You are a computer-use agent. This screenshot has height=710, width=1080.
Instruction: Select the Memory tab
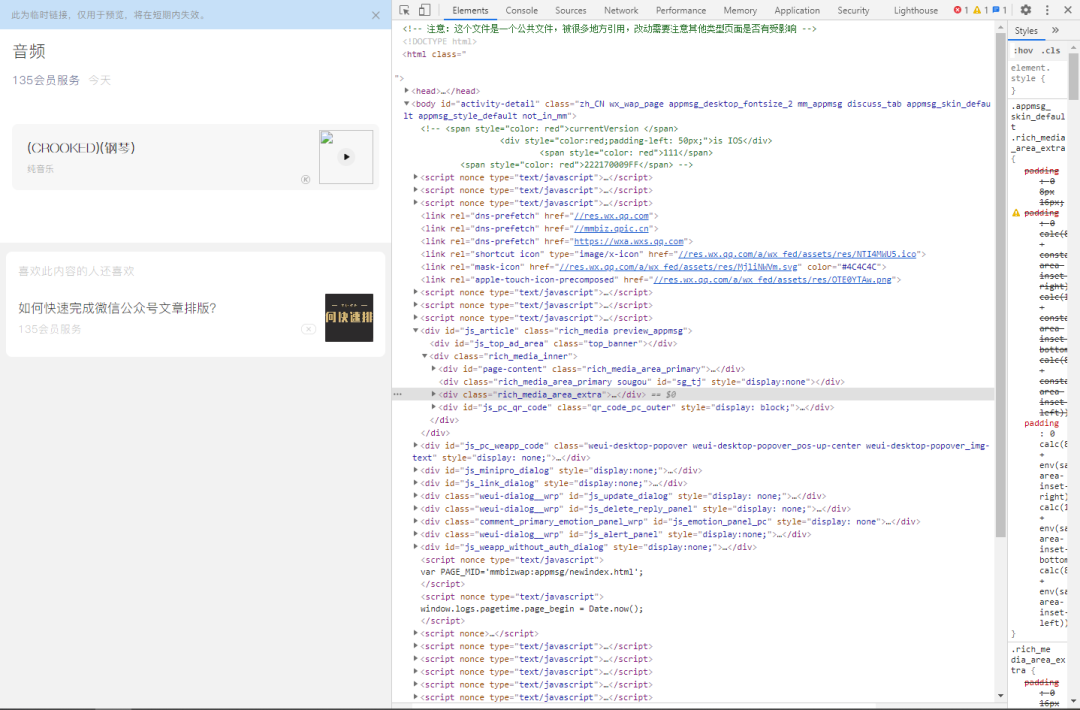(740, 10)
